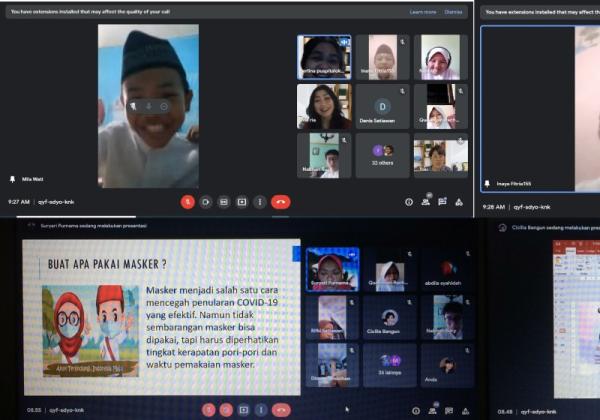
Task: Click 9:28 AM clock in top-right meeting
Action: pyautogui.click(x=494, y=207)
